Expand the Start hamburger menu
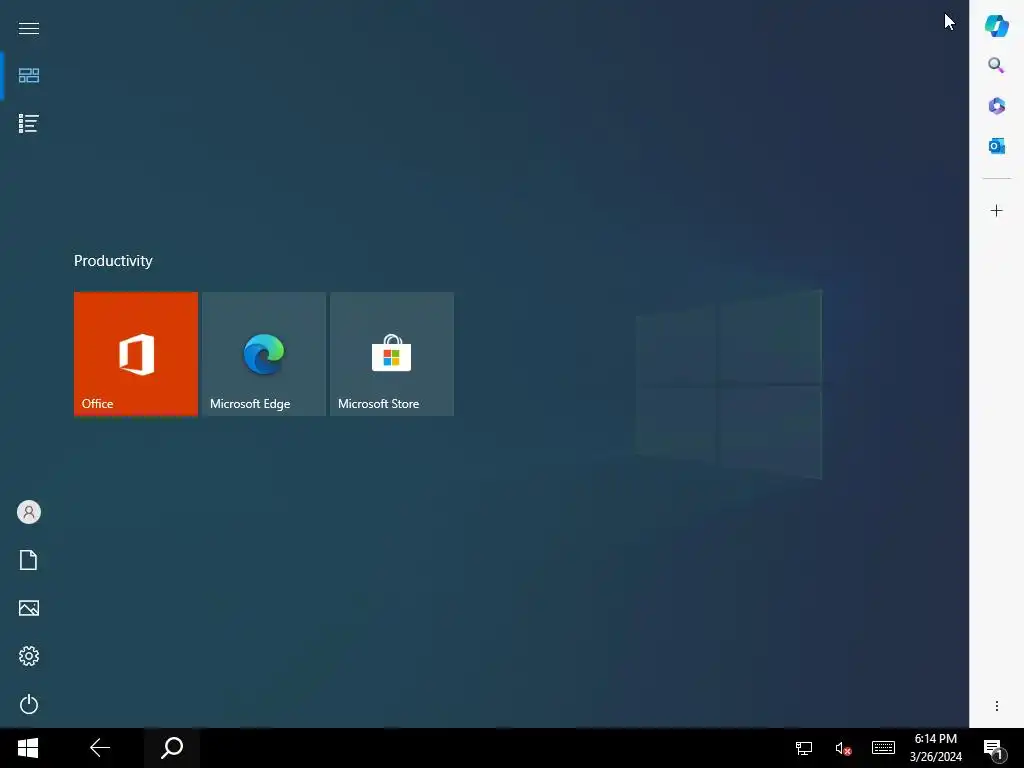Viewport: 1024px width, 768px height. (29, 28)
